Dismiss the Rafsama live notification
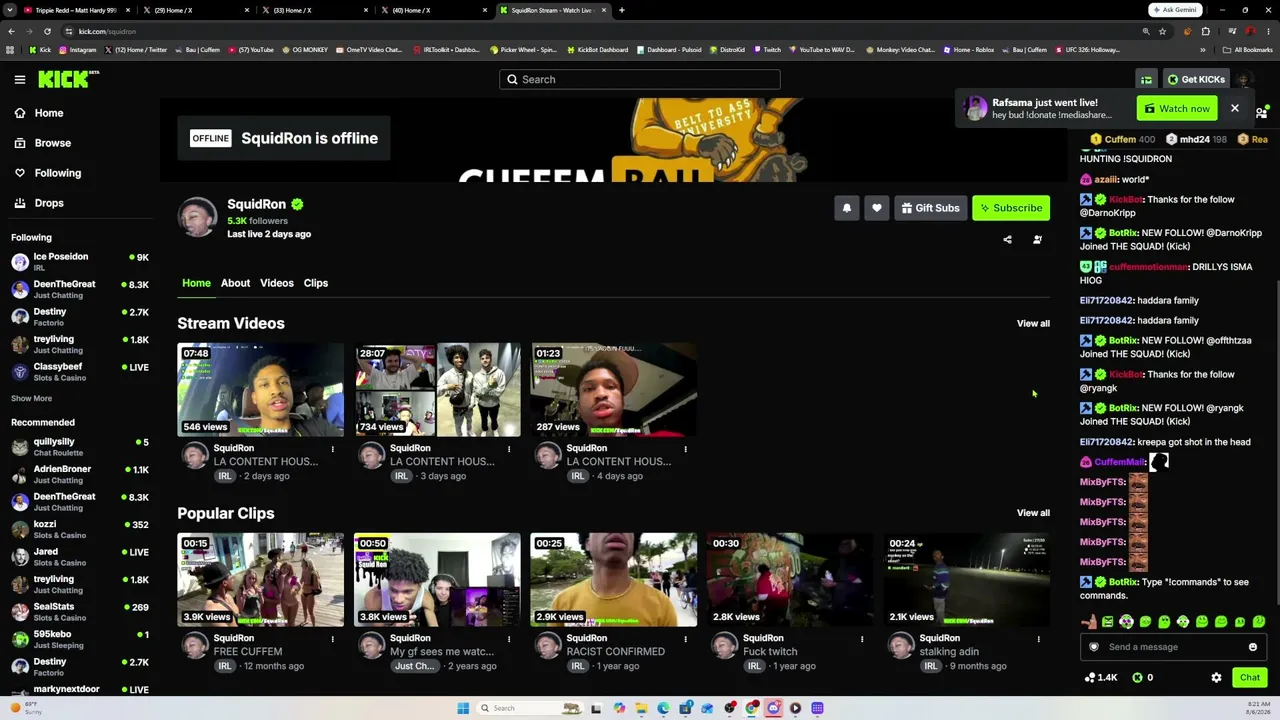1280x720 pixels. pos(1235,108)
